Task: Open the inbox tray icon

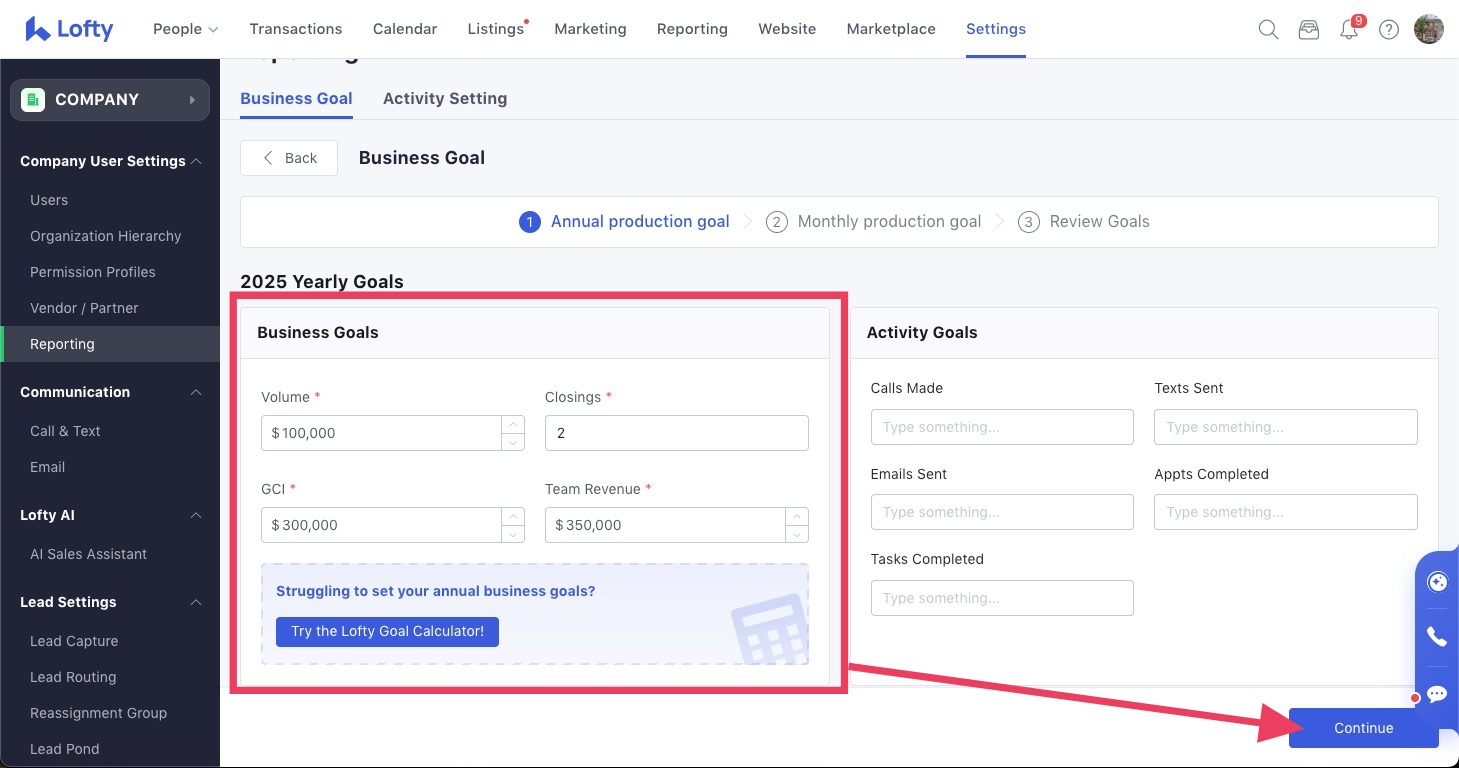Action: [x=1308, y=29]
